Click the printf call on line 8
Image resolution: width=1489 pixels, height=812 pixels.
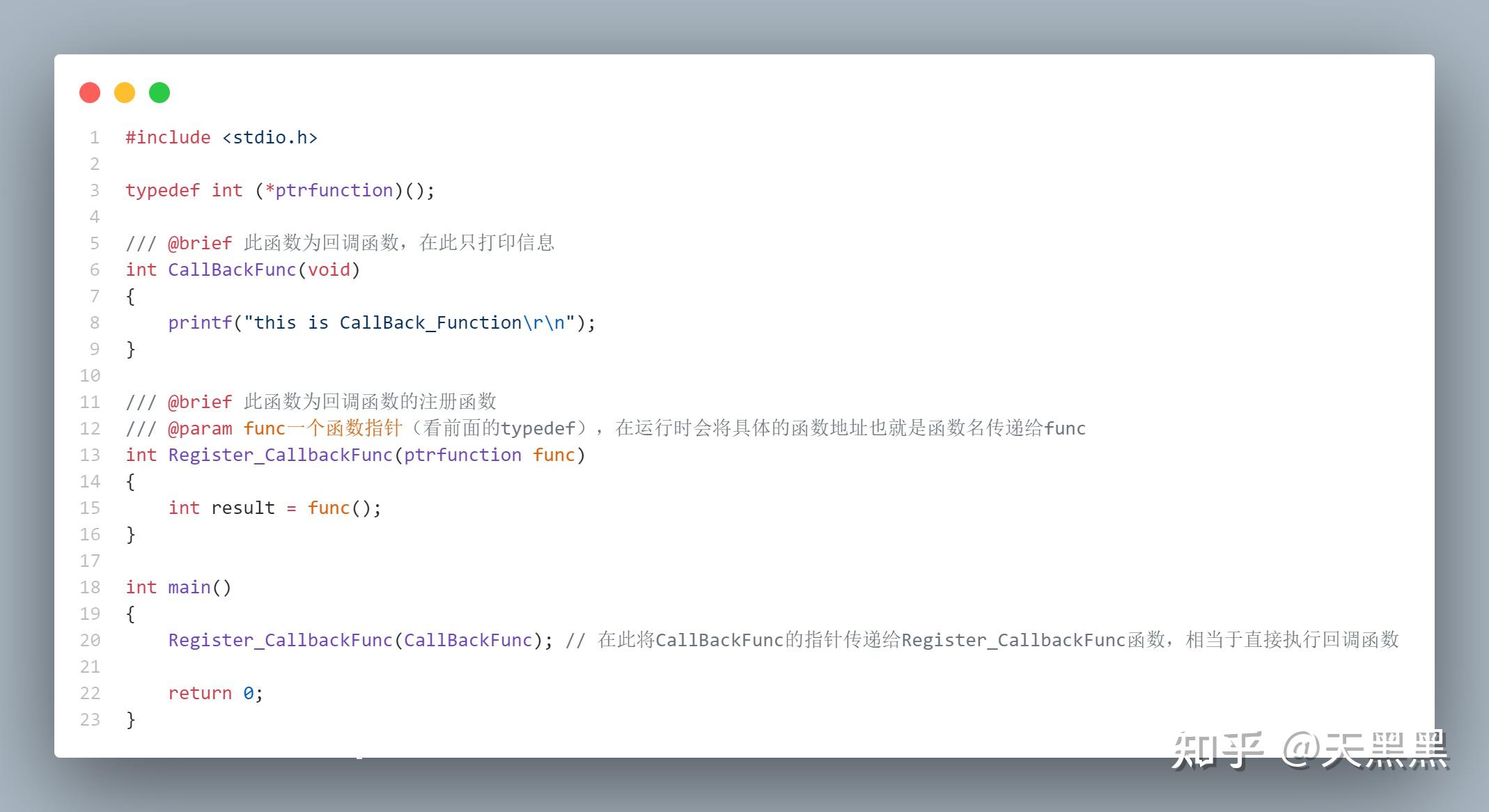point(200,322)
